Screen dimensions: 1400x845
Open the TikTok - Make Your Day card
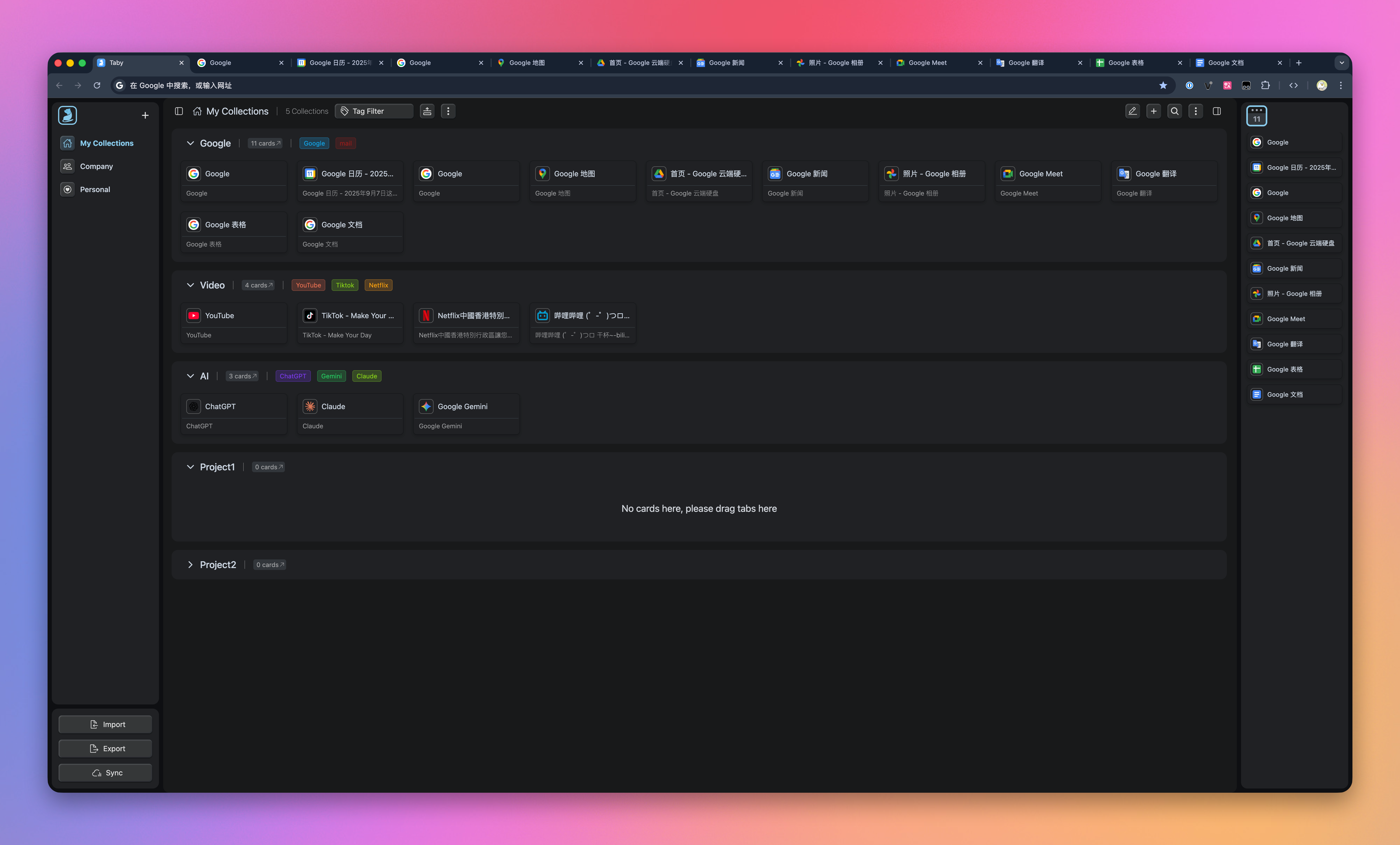pyautogui.click(x=350, y=323)
